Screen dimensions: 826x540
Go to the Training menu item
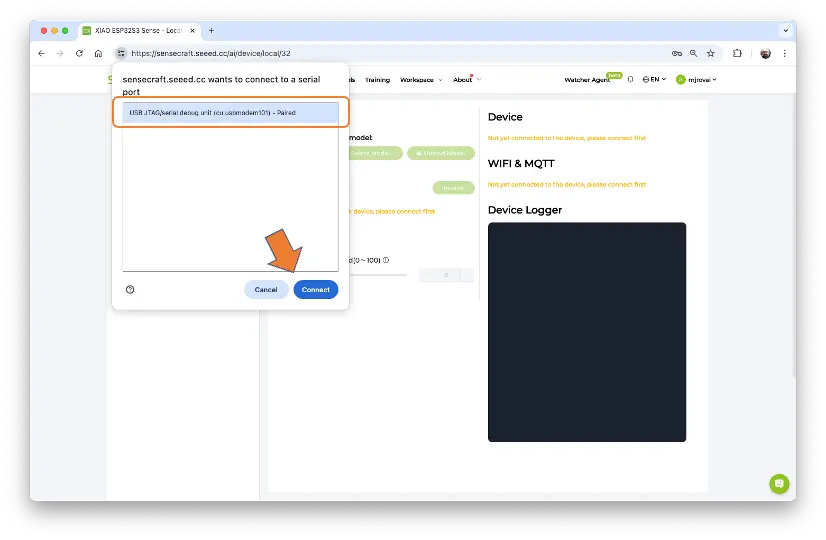point(377,79)
